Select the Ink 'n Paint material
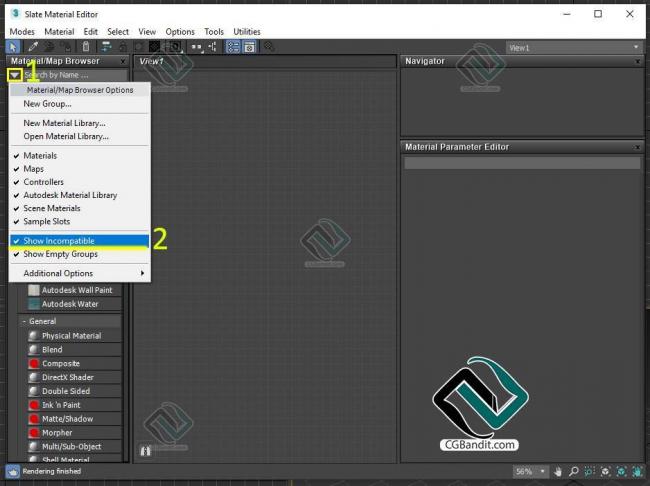 (75, 405)
